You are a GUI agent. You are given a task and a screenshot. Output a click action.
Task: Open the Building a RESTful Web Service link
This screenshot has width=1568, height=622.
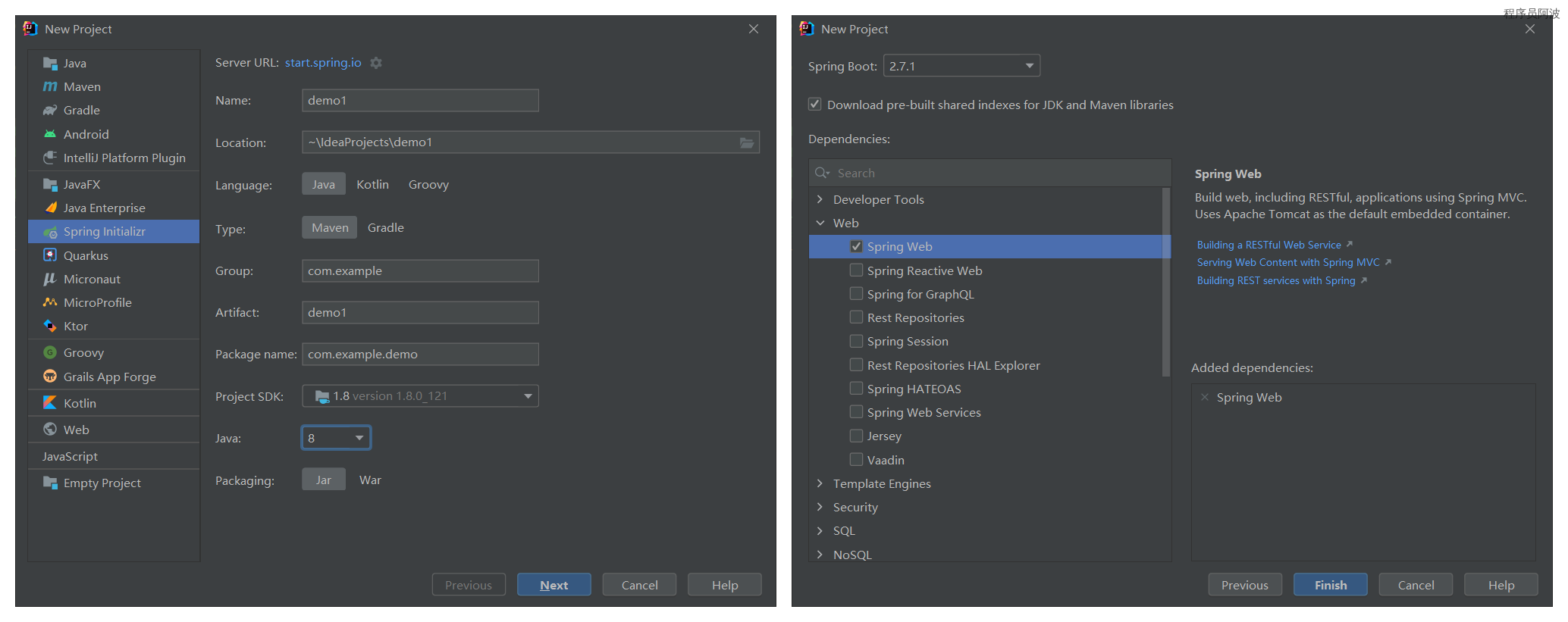pos(1269,245)
